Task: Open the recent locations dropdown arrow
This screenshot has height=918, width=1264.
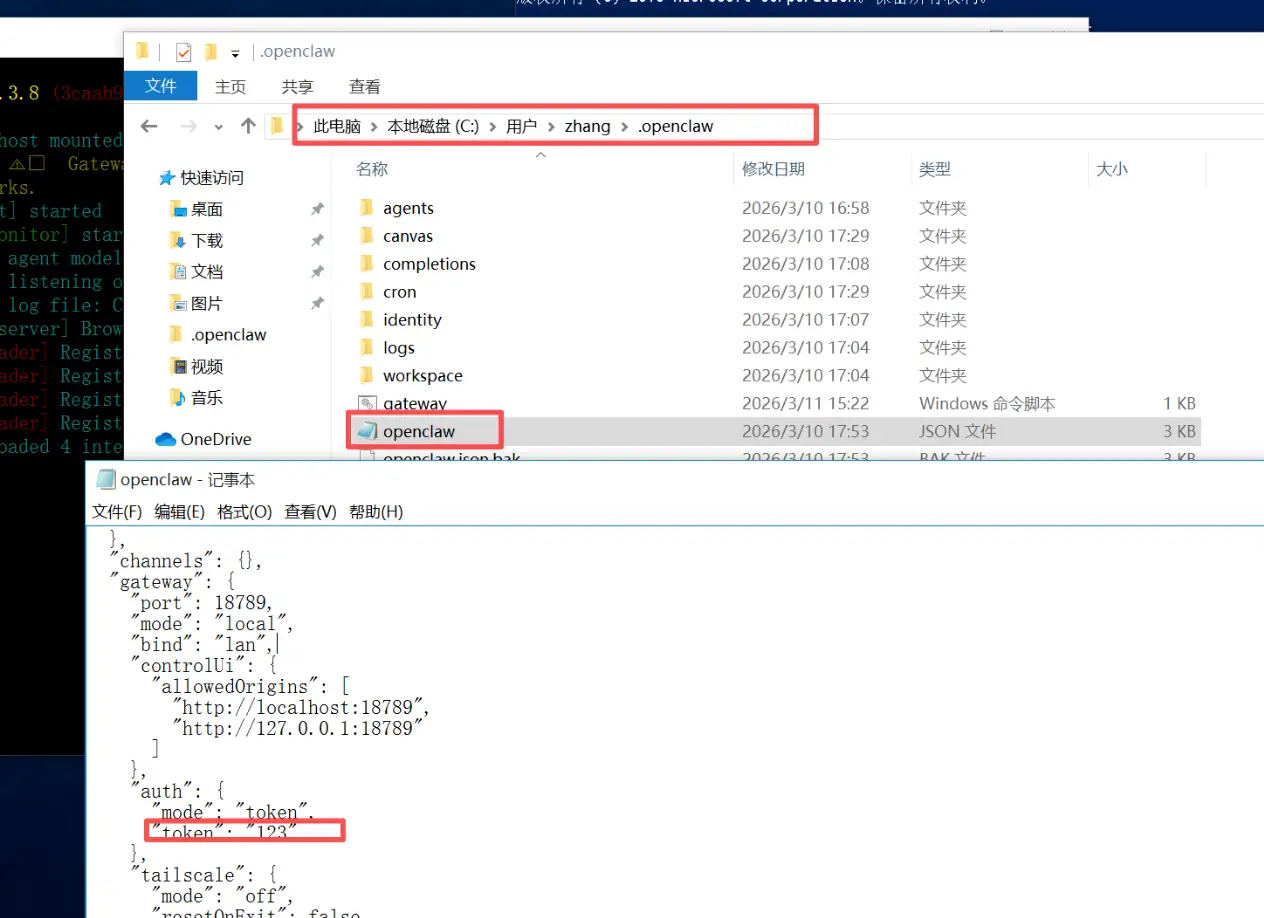Action: coord(219,127)
